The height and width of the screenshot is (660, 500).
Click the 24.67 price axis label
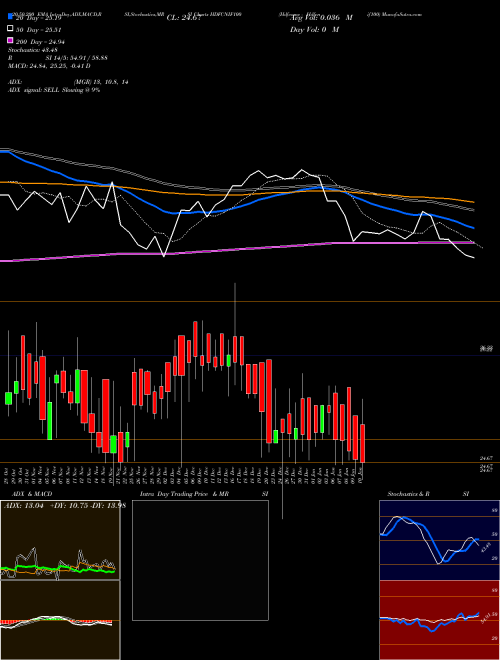click(486, 458)
